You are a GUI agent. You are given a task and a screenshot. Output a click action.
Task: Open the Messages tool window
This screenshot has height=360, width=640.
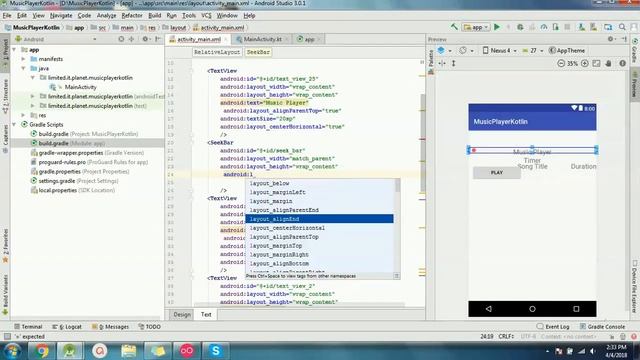[110, 327]
